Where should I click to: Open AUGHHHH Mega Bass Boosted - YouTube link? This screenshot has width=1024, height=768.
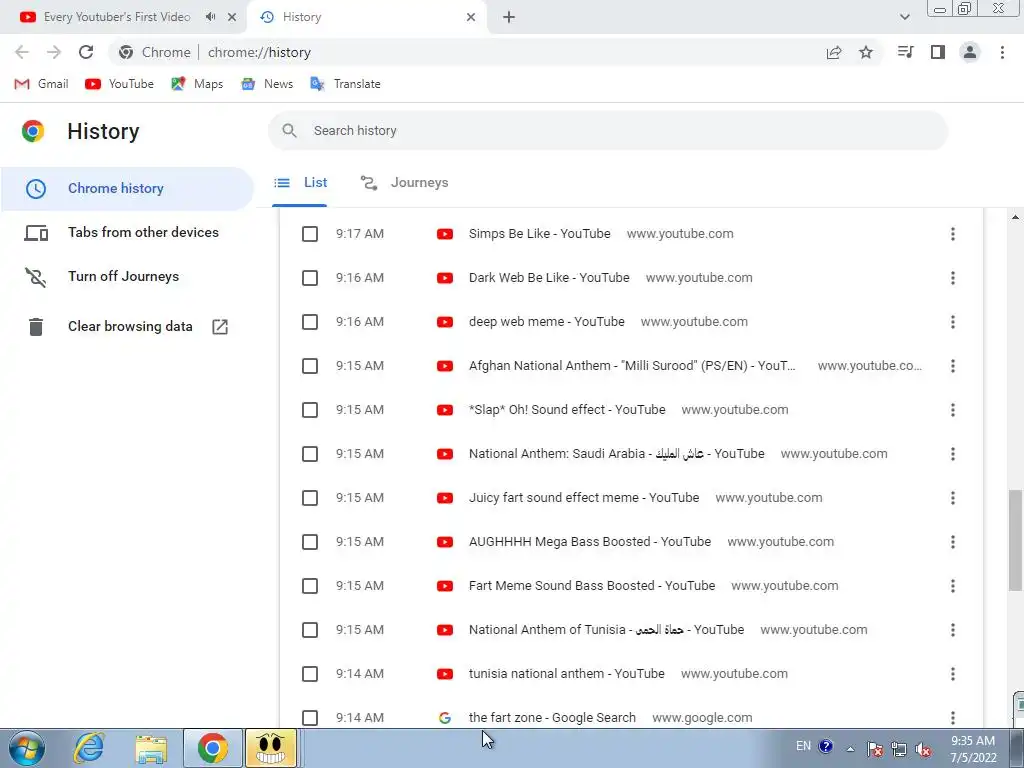pos(590,542)
